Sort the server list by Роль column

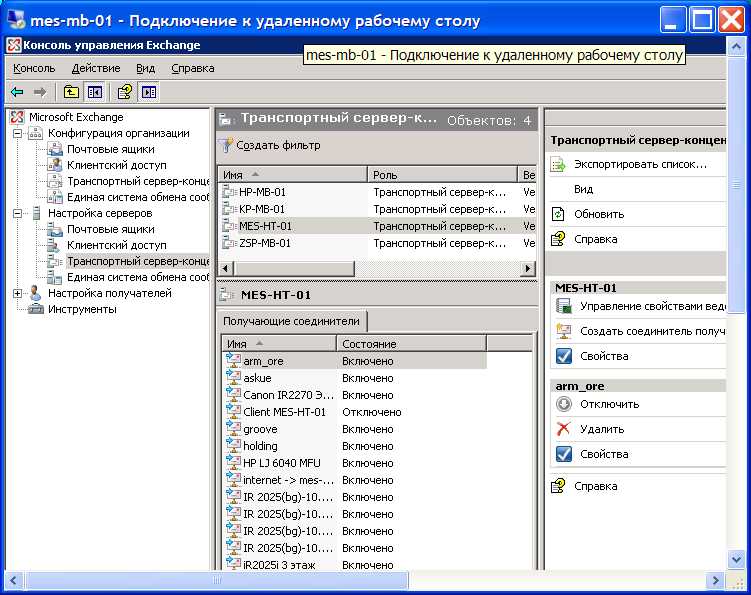click(x=443, y=175)
